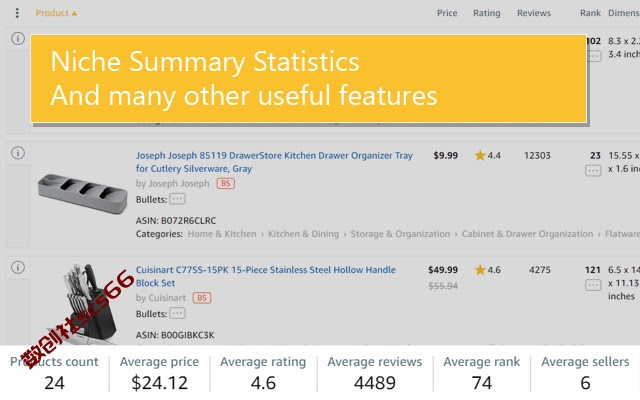
Task: Click the Home & Kitchen category link
Action: click(222, 234)
